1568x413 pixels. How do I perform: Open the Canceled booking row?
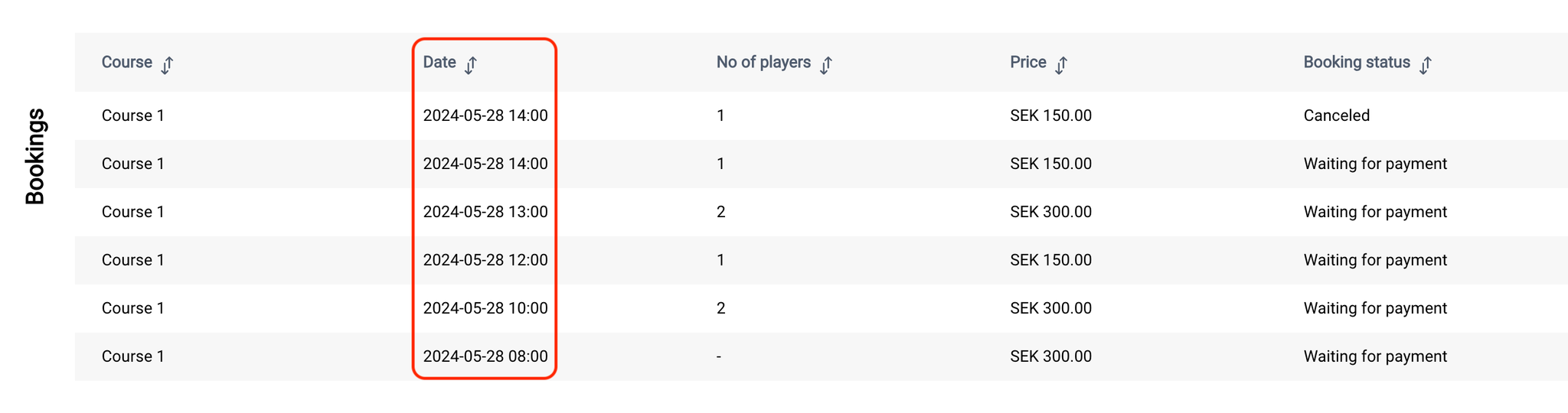(821, 115)
